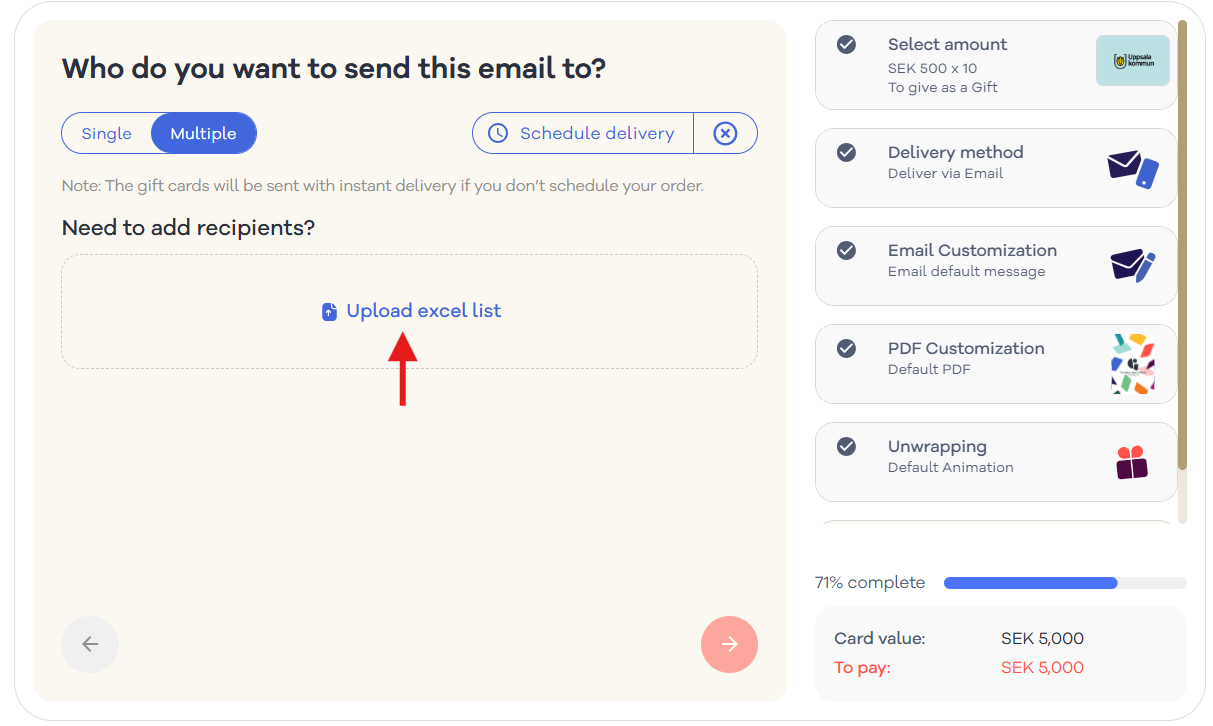Viewport: 1213px width, 726px height.
Task: Click the colorful PDF Customization thumbnail
Action: pyautogui.click(x=1133, y=363)
